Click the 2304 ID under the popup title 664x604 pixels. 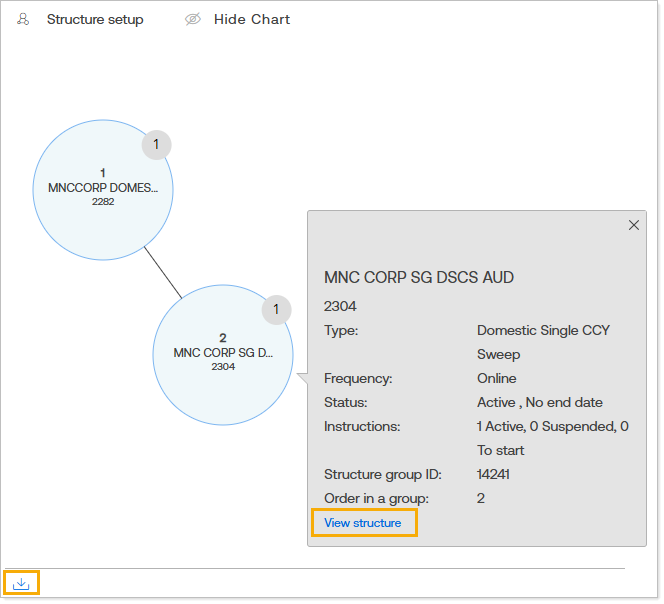(x=341, y=306)
